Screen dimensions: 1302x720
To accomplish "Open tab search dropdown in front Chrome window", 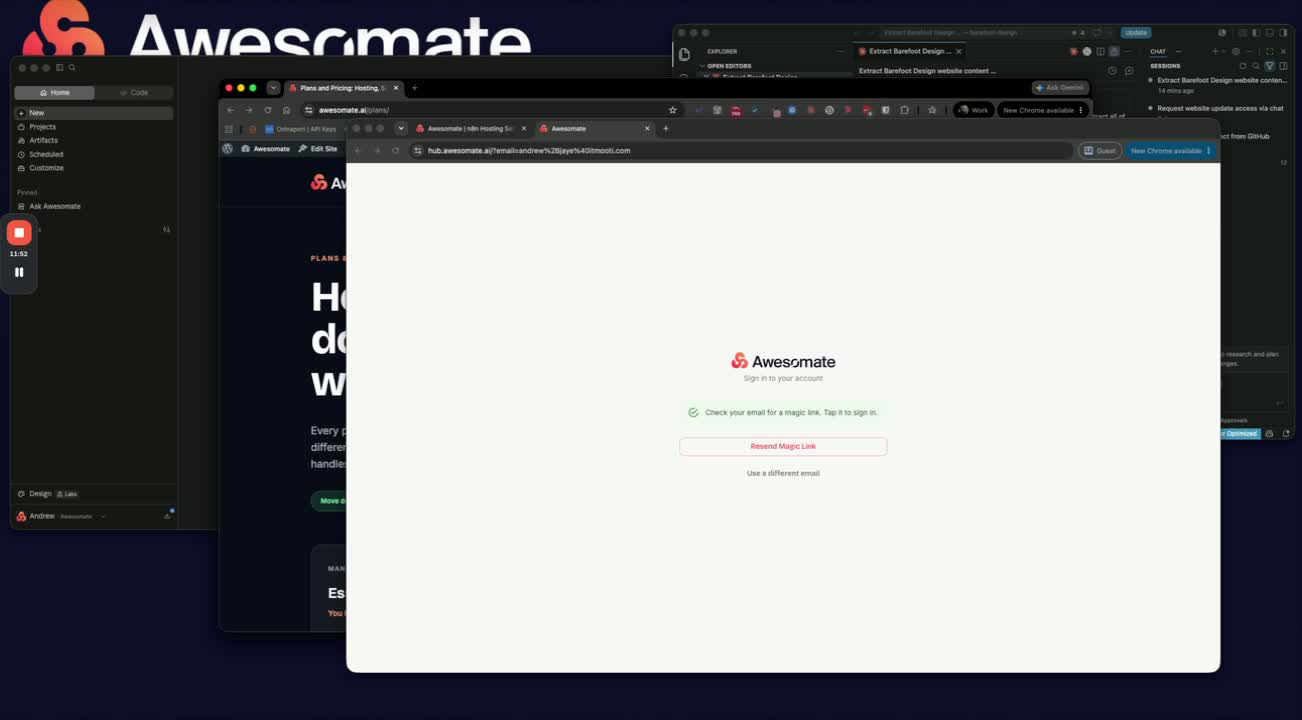I will pyautogui.click(x=401, y=128).
